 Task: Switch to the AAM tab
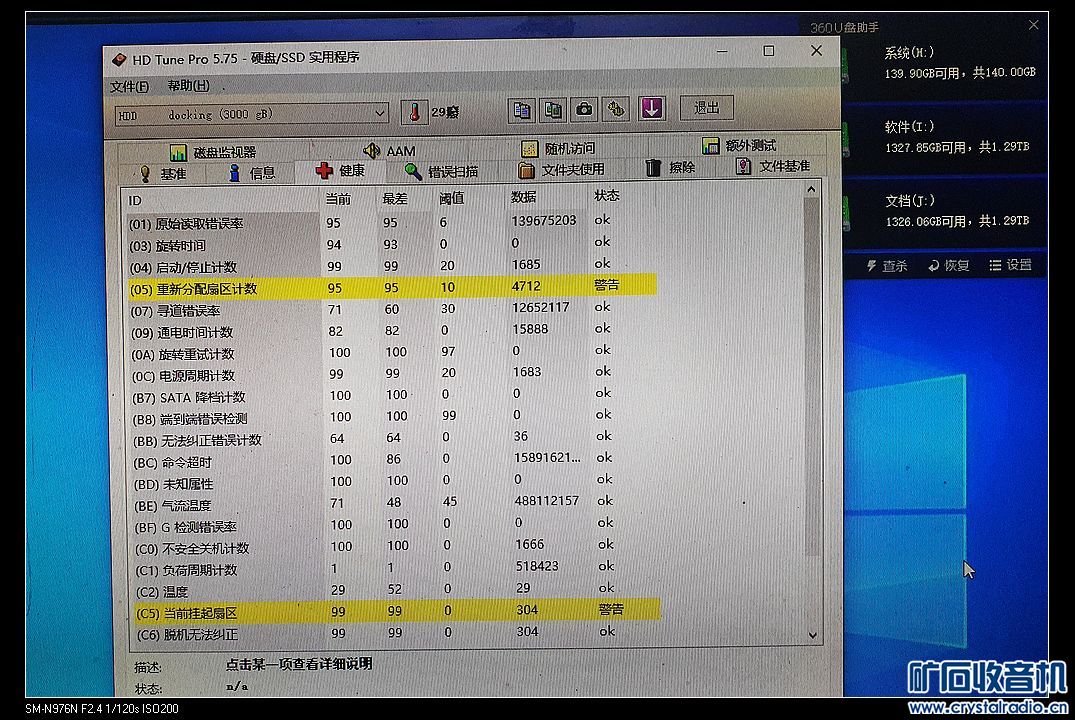coord(389,150)
